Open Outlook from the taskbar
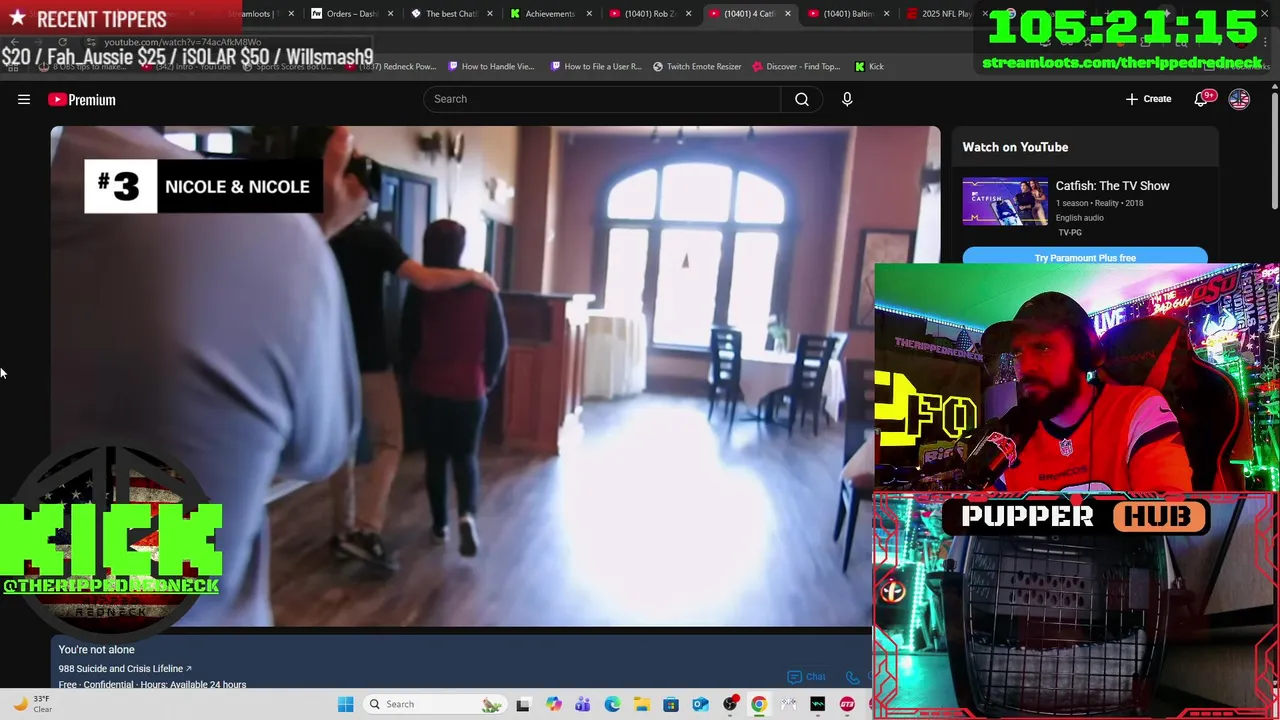 click(x=700, y=704)
